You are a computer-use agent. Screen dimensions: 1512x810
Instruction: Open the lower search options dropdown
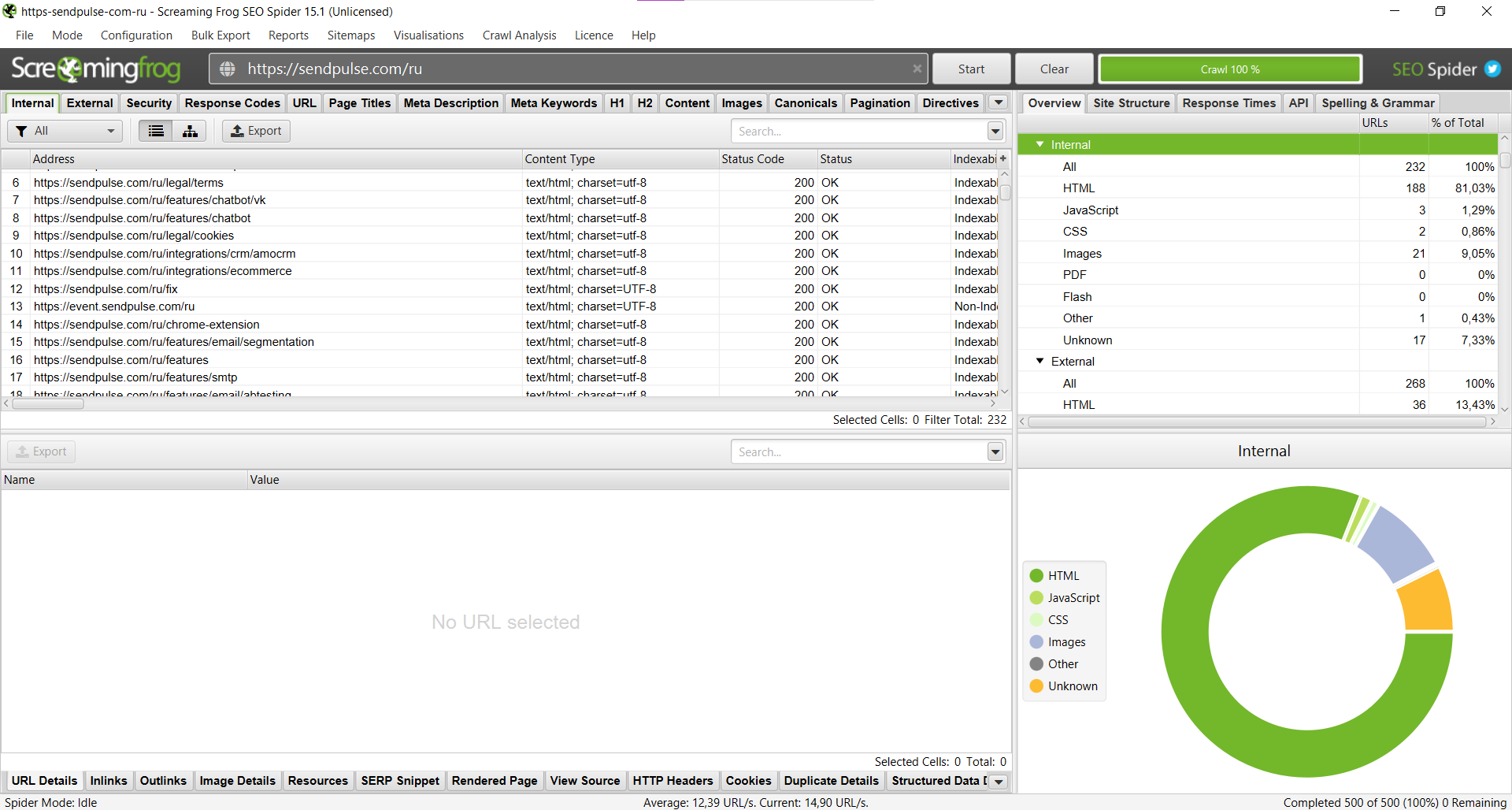[x=995, y=451]
